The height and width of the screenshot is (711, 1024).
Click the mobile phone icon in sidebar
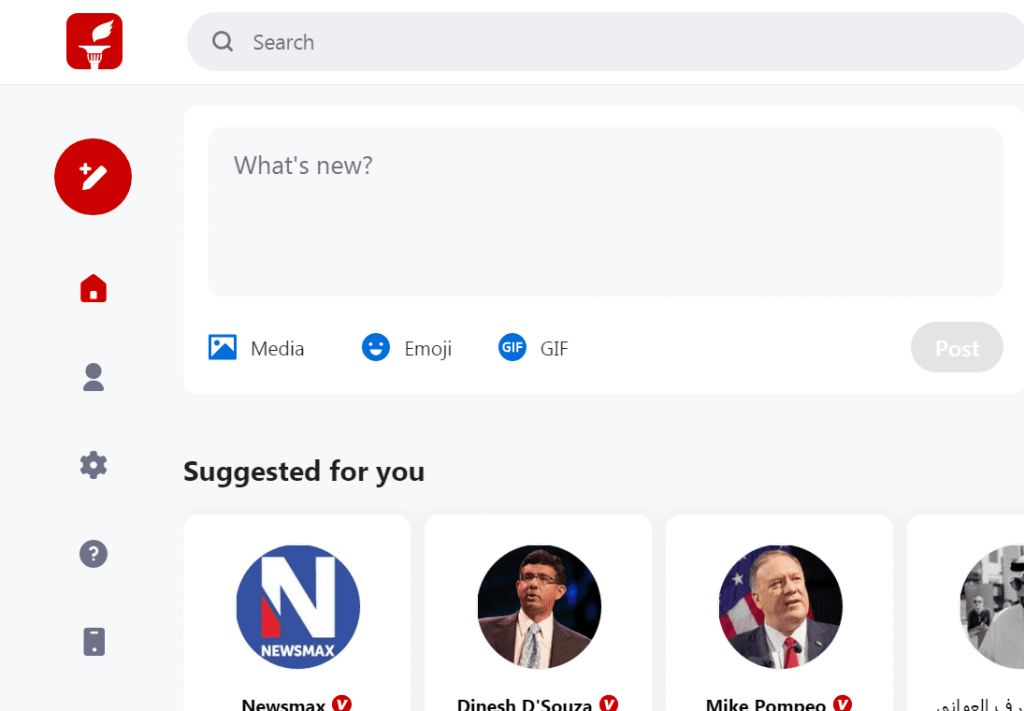tap(94, 642)
